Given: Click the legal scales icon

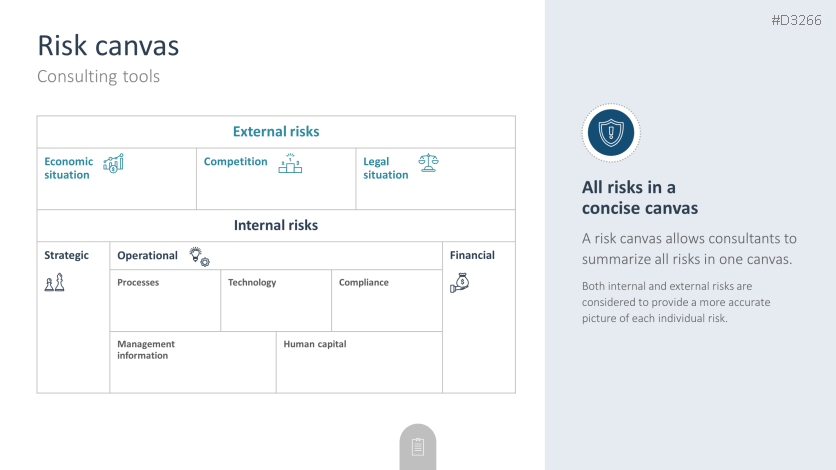Looking at the screenshot, I should (x=428, y=162).
